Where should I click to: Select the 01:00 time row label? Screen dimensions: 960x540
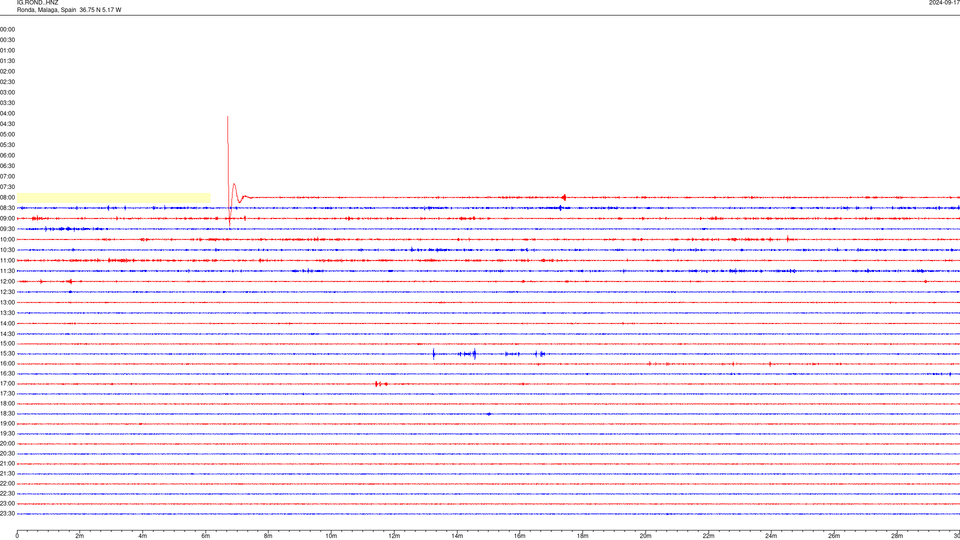[7, 50]
